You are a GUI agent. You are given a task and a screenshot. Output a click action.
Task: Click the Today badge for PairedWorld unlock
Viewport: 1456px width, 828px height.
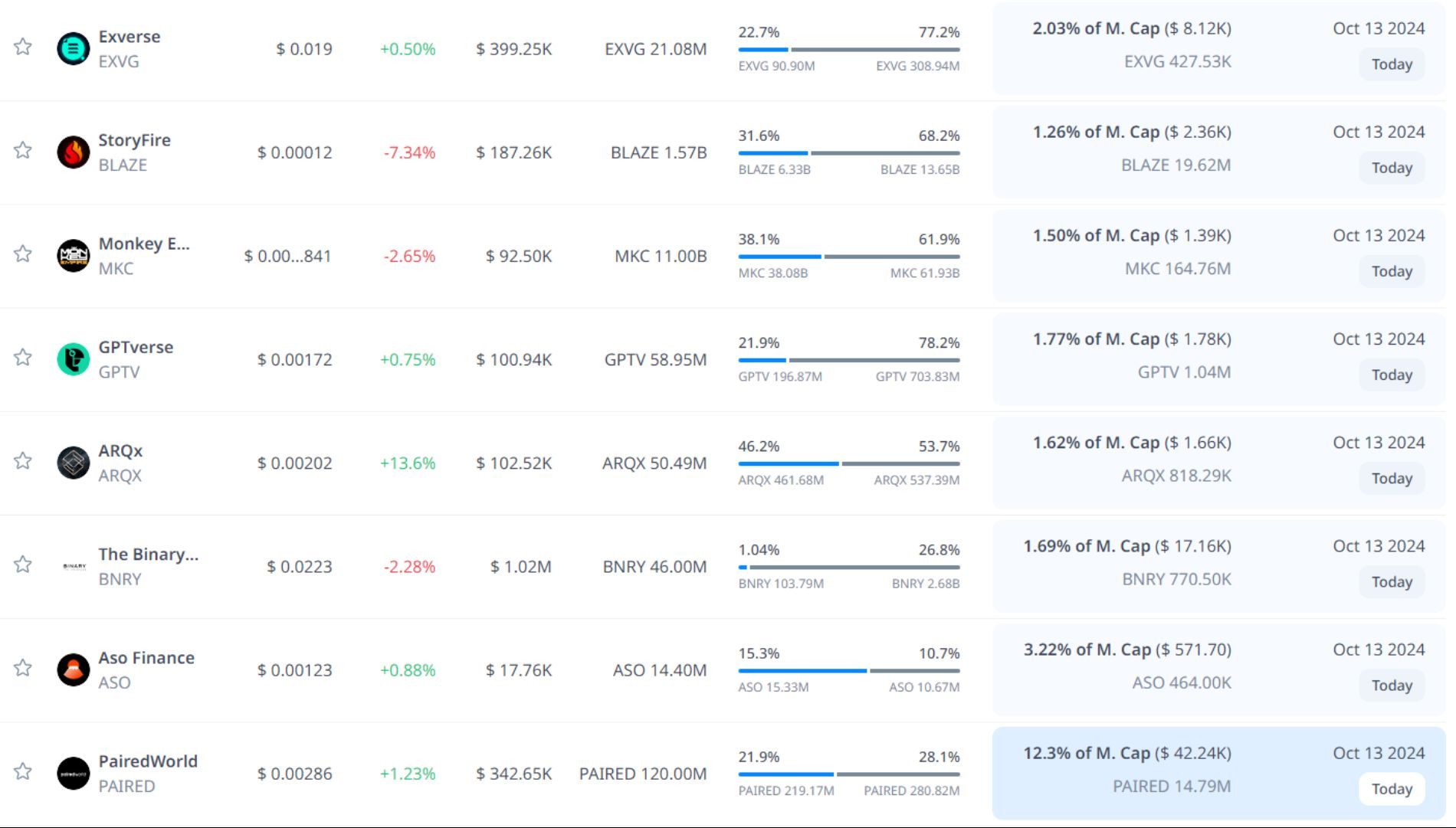[1391, 789]
